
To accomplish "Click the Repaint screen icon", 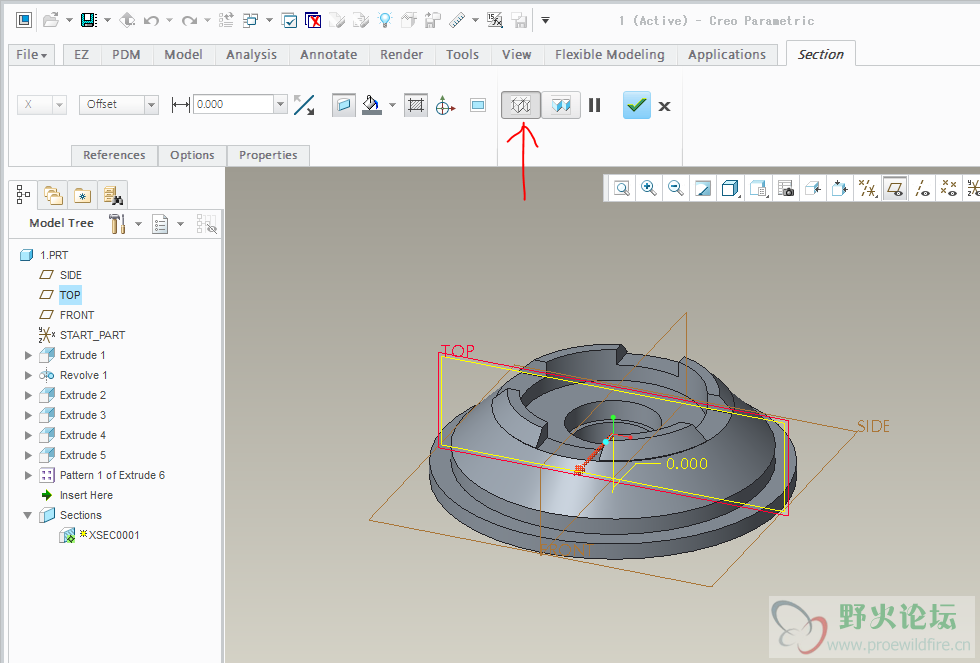I will point(703,188).
